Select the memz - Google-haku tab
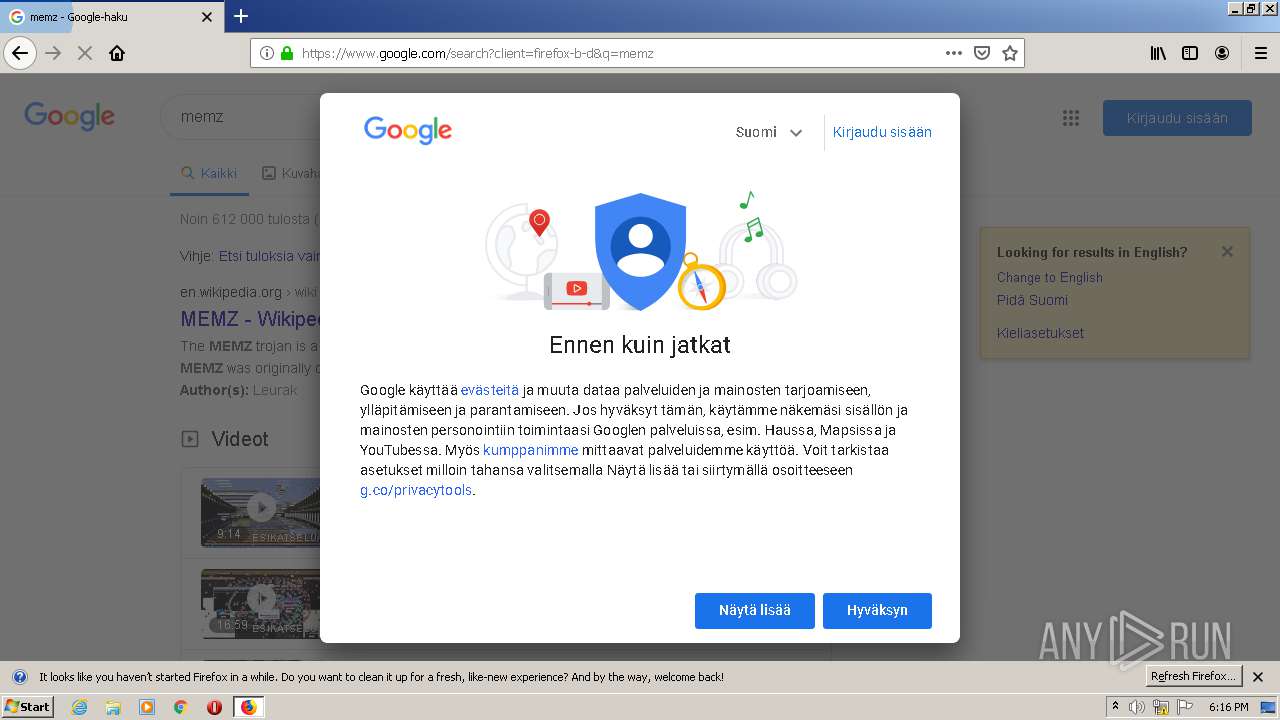The image size is (1280, 720). pyautogui.click(x=112, y=17)
